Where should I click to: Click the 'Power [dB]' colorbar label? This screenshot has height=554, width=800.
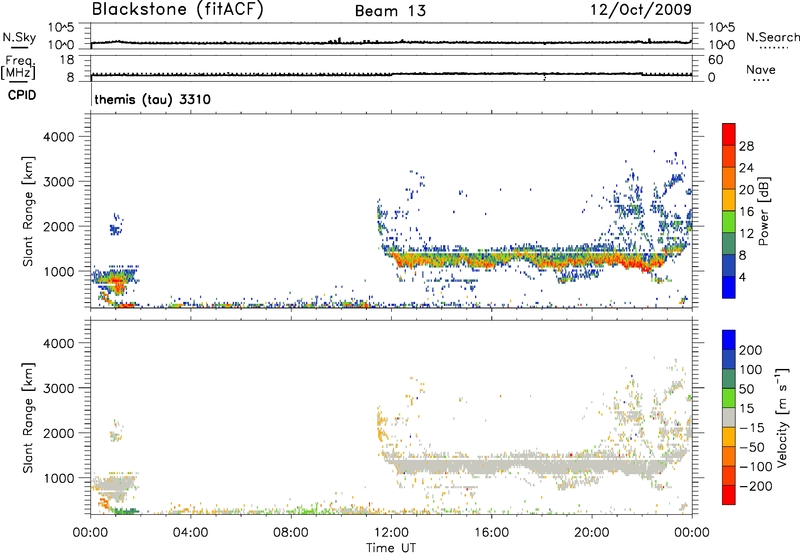pyautogui.click(x=763, y=211)
